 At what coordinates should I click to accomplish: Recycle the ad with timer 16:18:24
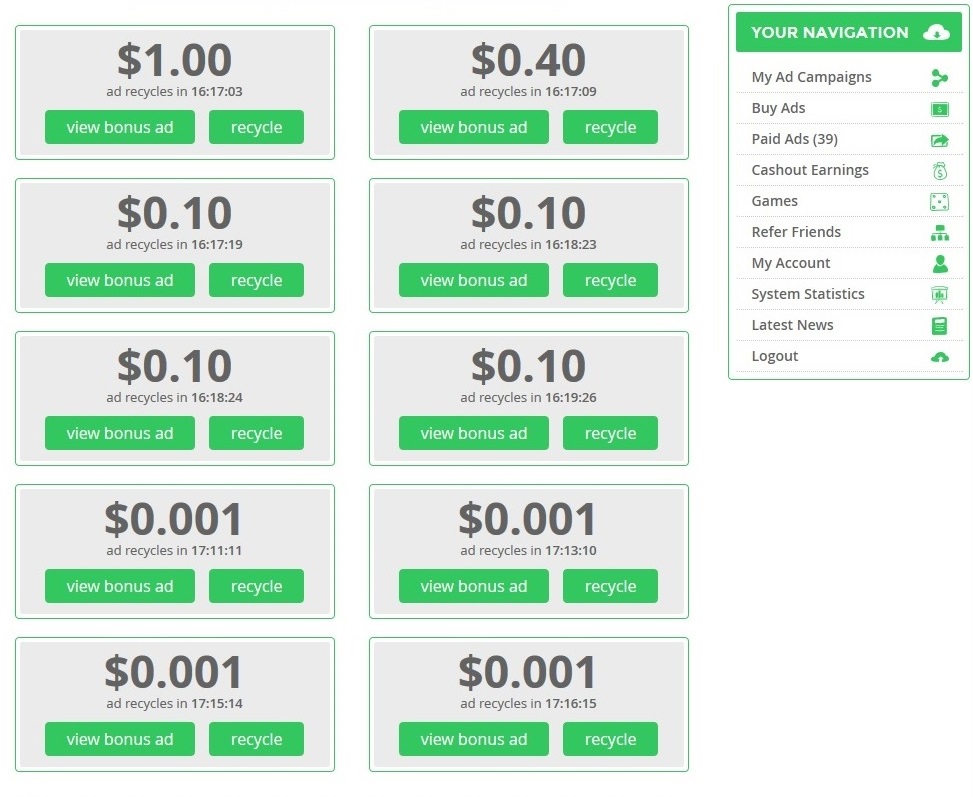tap(256, 433)
